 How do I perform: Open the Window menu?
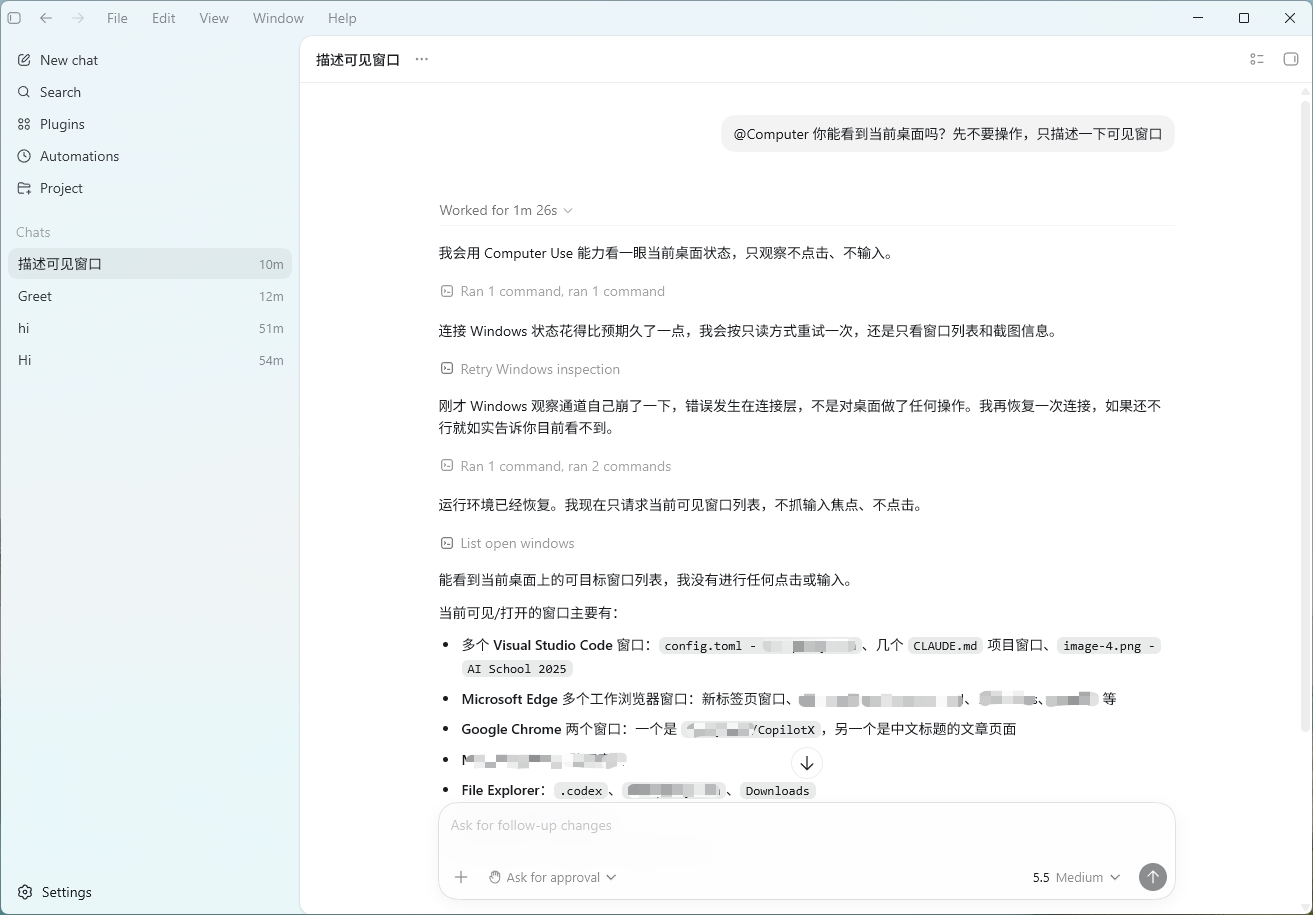coord(278,18)
